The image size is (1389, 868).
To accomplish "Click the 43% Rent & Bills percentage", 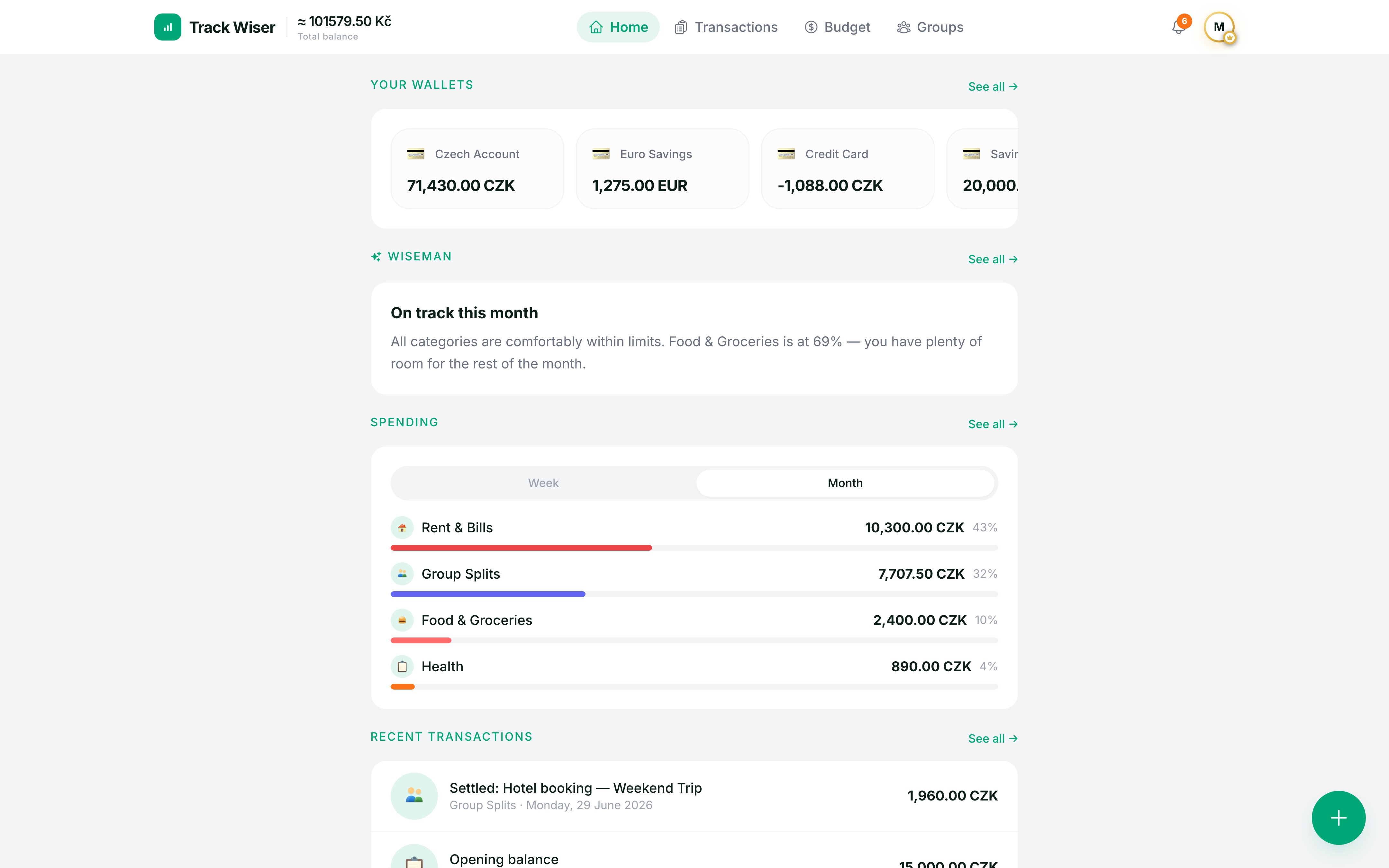I will pos(985,528).
